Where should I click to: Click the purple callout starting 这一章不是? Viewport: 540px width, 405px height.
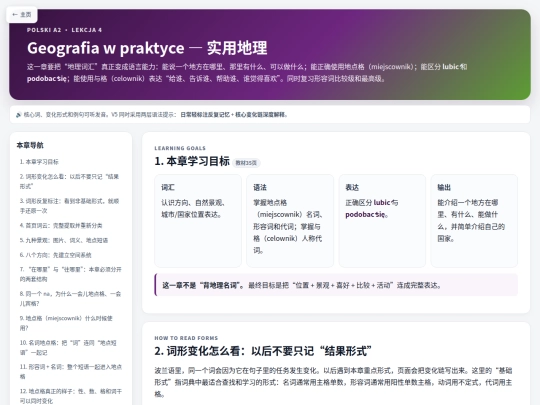click(336, 285)
